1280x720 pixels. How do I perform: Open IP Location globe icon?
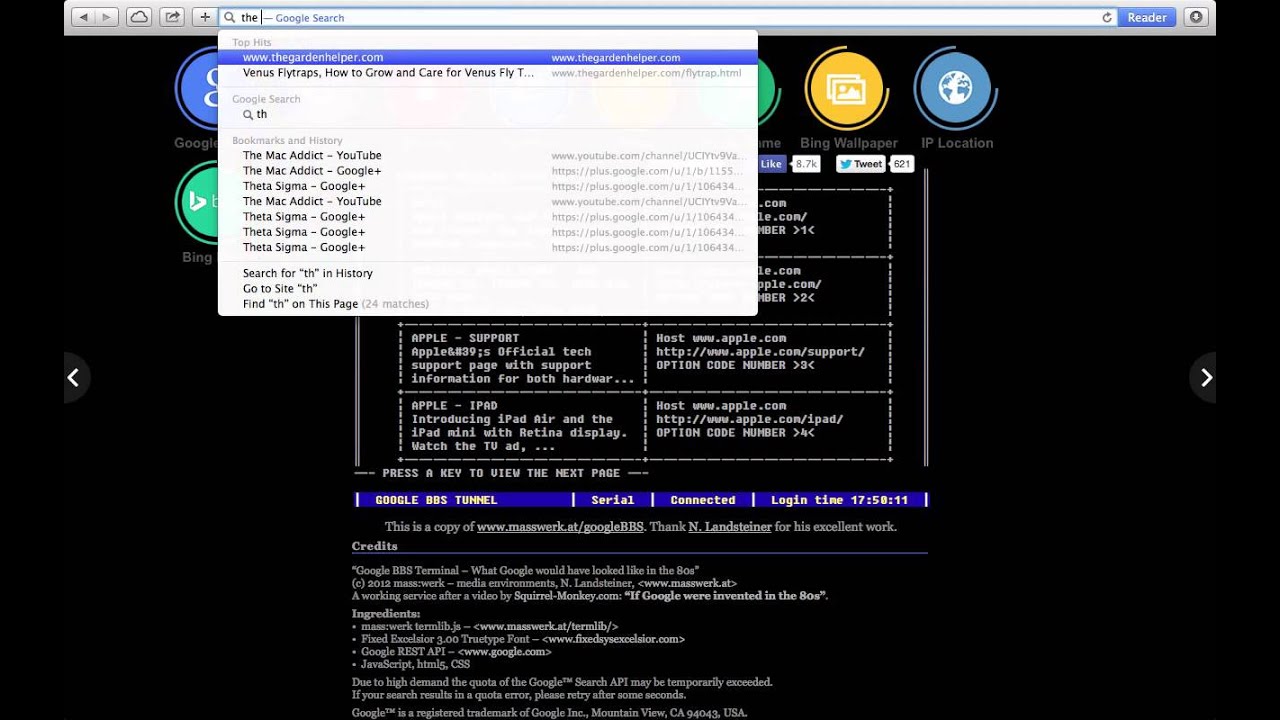[x=956, y=88]
